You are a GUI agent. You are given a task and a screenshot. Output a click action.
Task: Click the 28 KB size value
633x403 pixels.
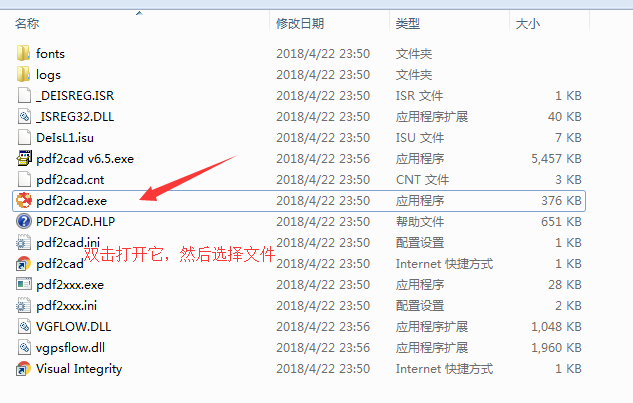[565, 285]
